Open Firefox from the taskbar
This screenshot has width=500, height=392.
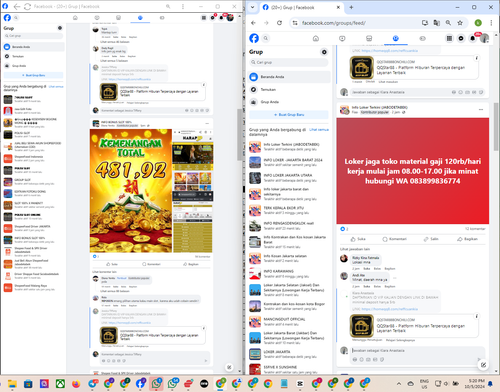76,383
